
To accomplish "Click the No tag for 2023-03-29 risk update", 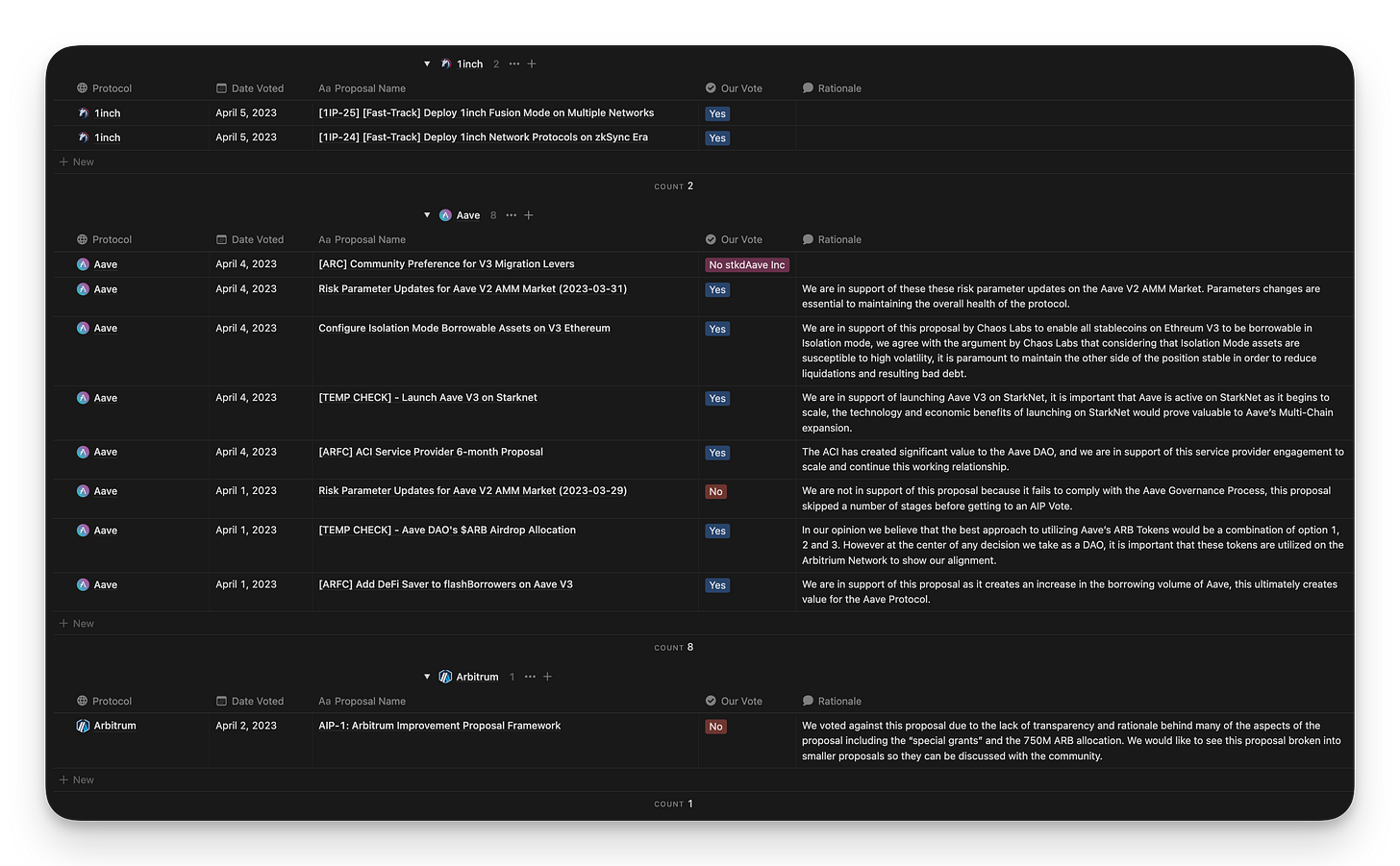I will [x=715, y=491].
